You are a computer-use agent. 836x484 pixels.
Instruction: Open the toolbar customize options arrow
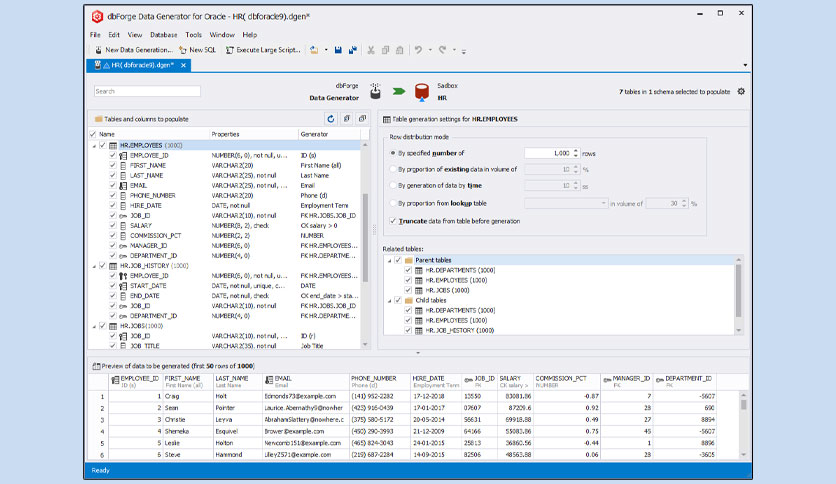coord(464,51)
